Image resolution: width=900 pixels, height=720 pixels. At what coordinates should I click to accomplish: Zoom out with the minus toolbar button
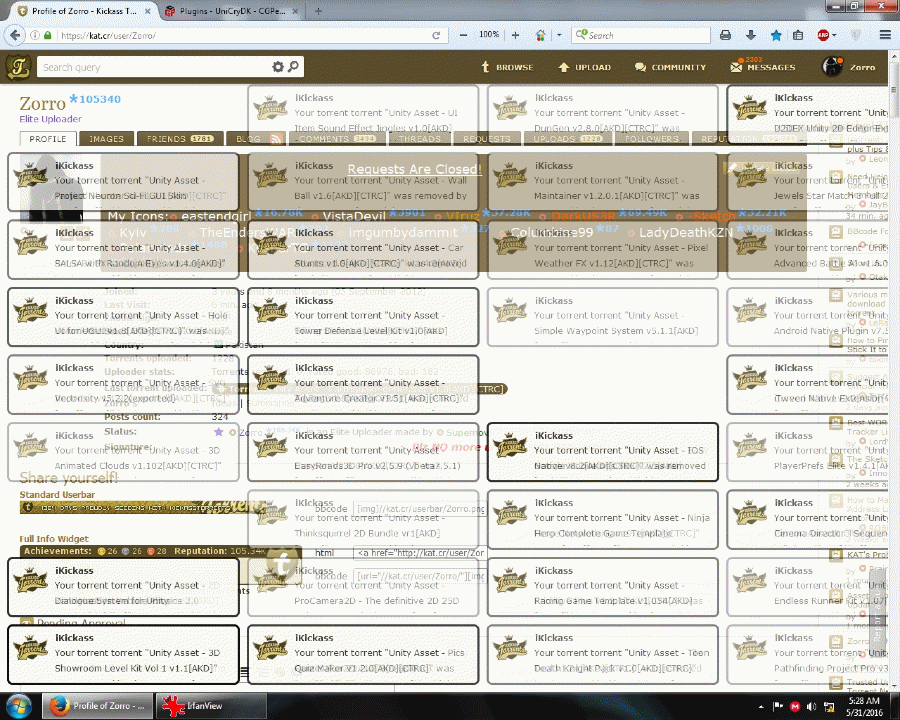(x=463, y=35)
